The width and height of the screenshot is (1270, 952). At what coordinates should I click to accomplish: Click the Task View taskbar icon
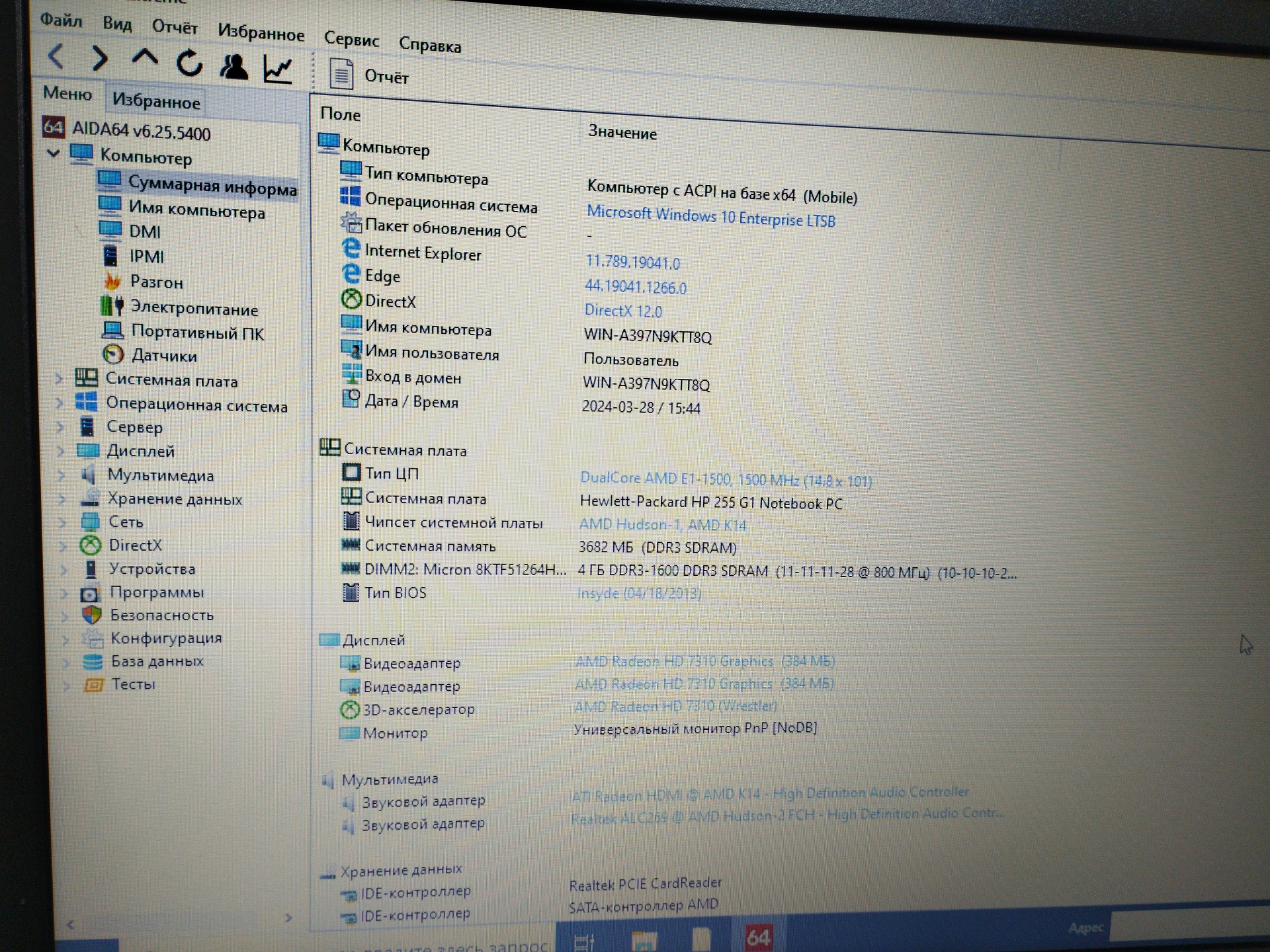(583, 941)
